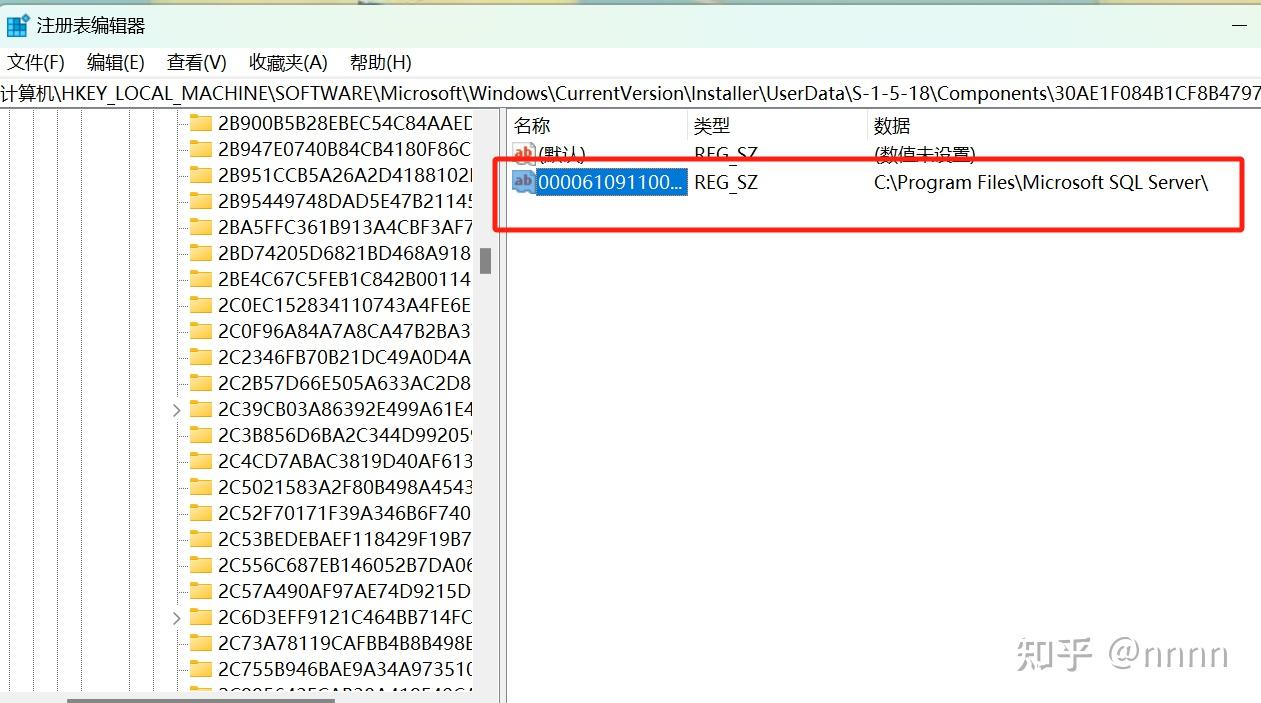The height and width of the screenshot is (703, 1261).
Task: Click the folder icon beside 2C57A490AF97AE74D9215D
Action: point(199,591)
